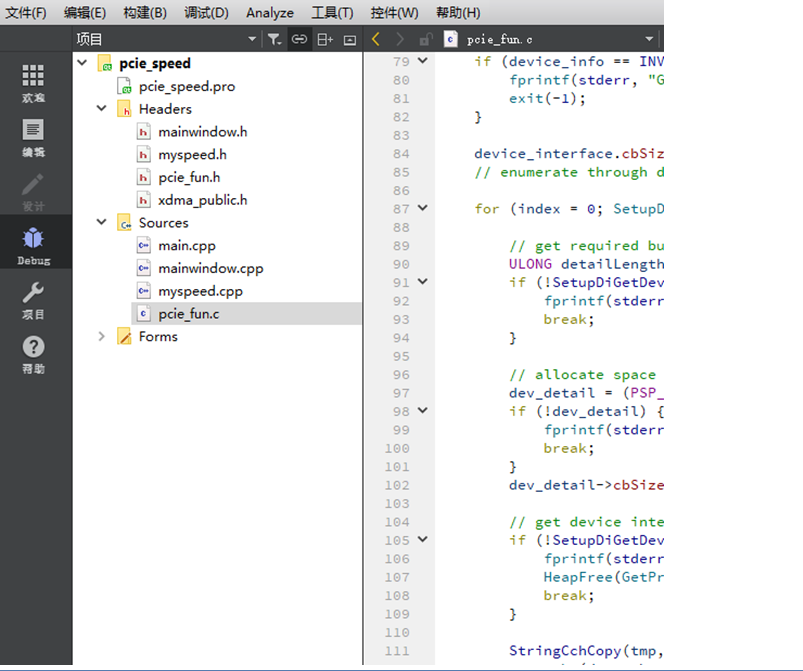This screenshot has width=803, height=671.
Task: Click the Forms folder label
Action: point(158,336)
